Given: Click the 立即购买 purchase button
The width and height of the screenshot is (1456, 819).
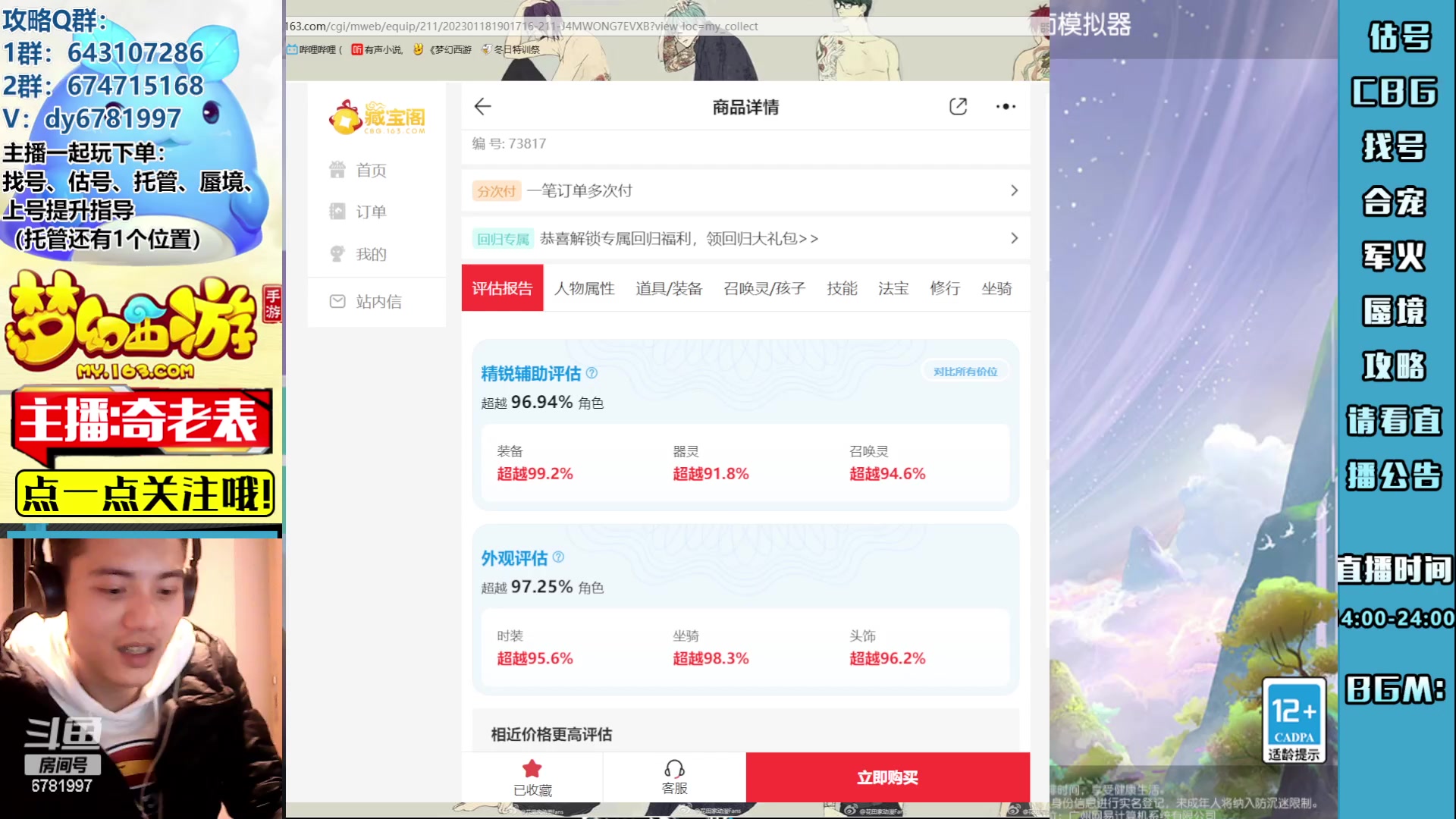Looking at the screenshot, I should coord(887,777).
